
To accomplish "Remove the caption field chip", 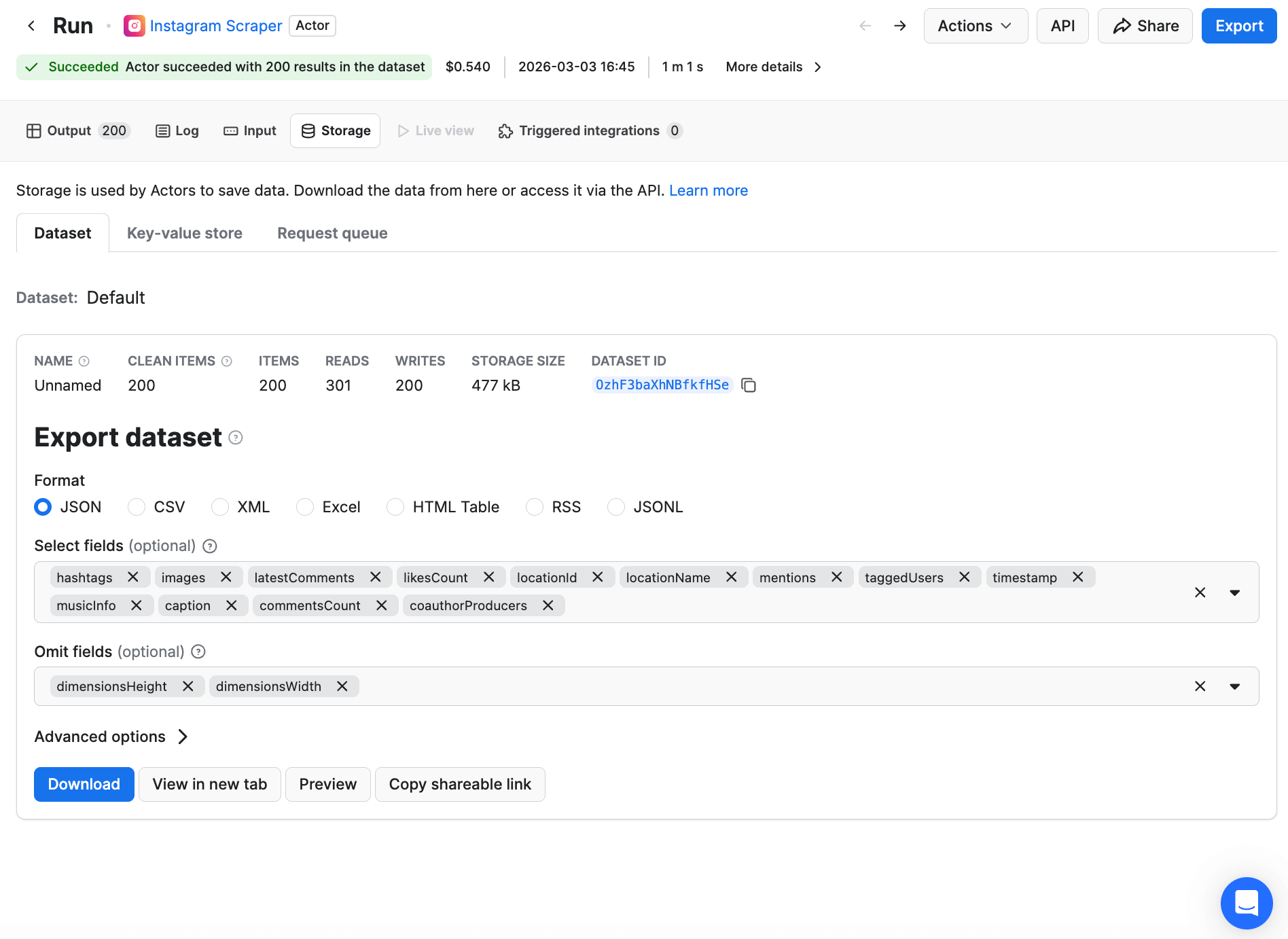I will point(232,605).
